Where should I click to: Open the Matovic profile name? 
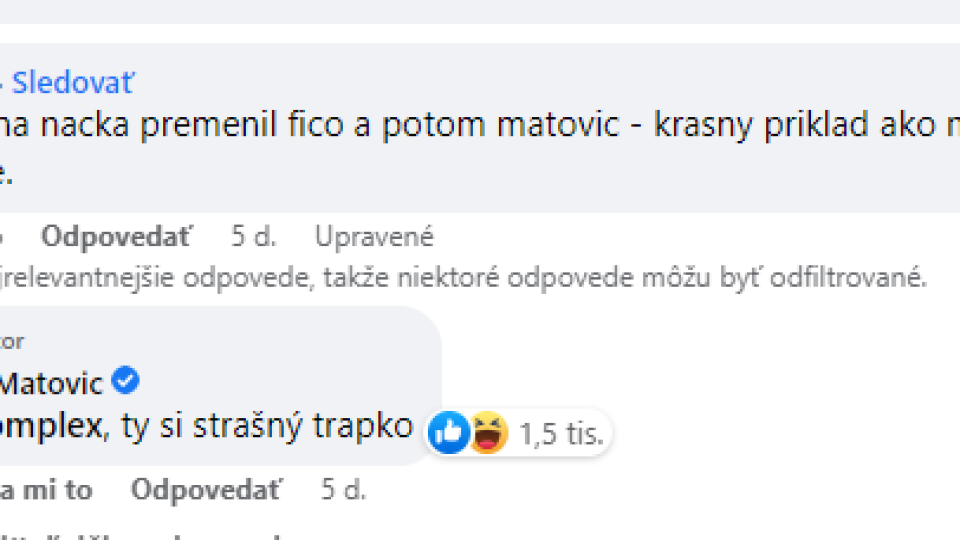(51, 384)
